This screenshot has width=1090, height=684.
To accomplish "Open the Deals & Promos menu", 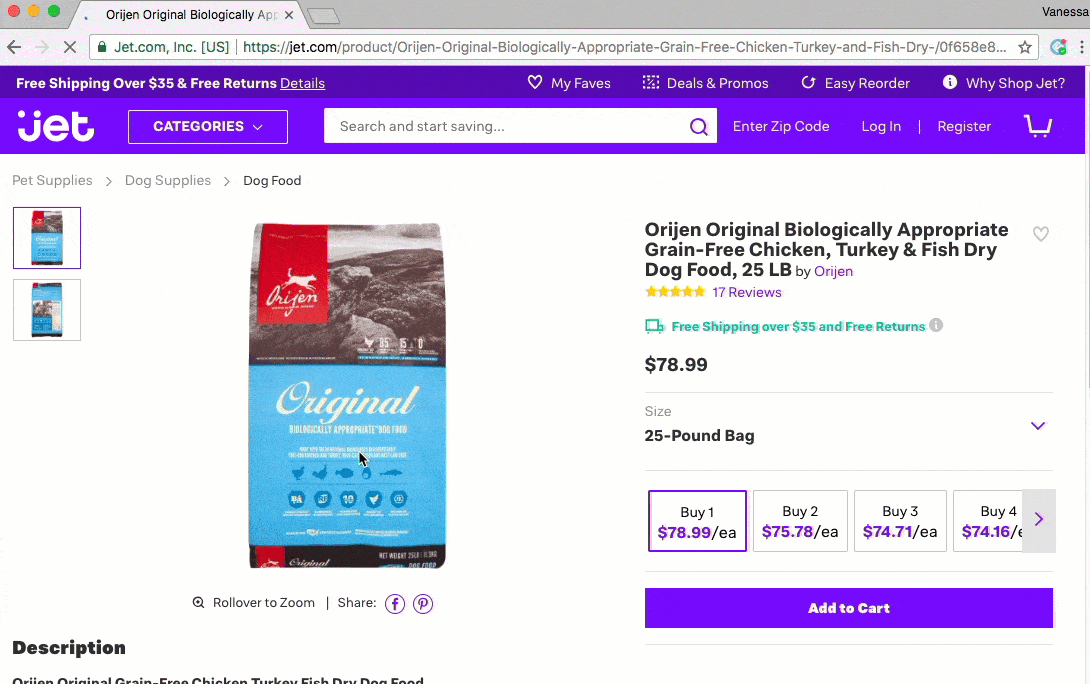I will click(706, 83).
